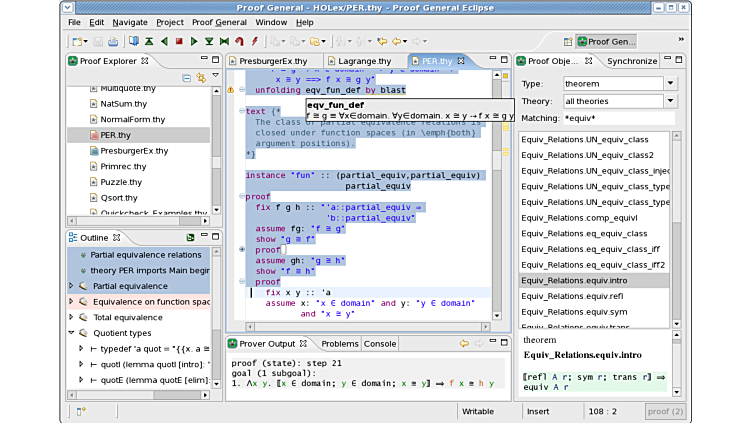The width and height of the screenshot is (752, 423).
Task: Open the Proof General menu
Action: click(x=219, y=22)
